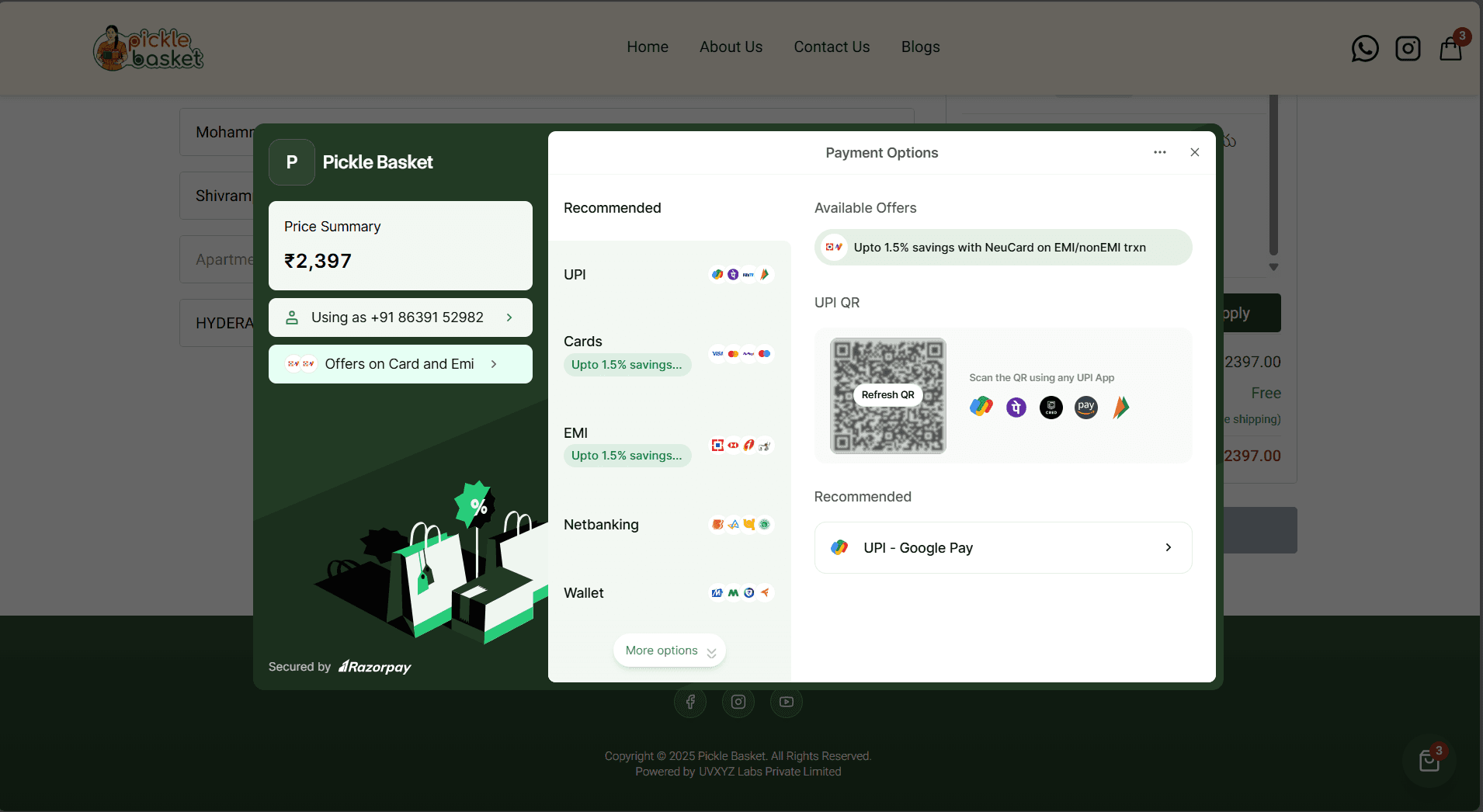The height and width of the screenshot is (812, 1483).
Task: Click CRED icon beside QR code
Action: tap(1051, 407)
